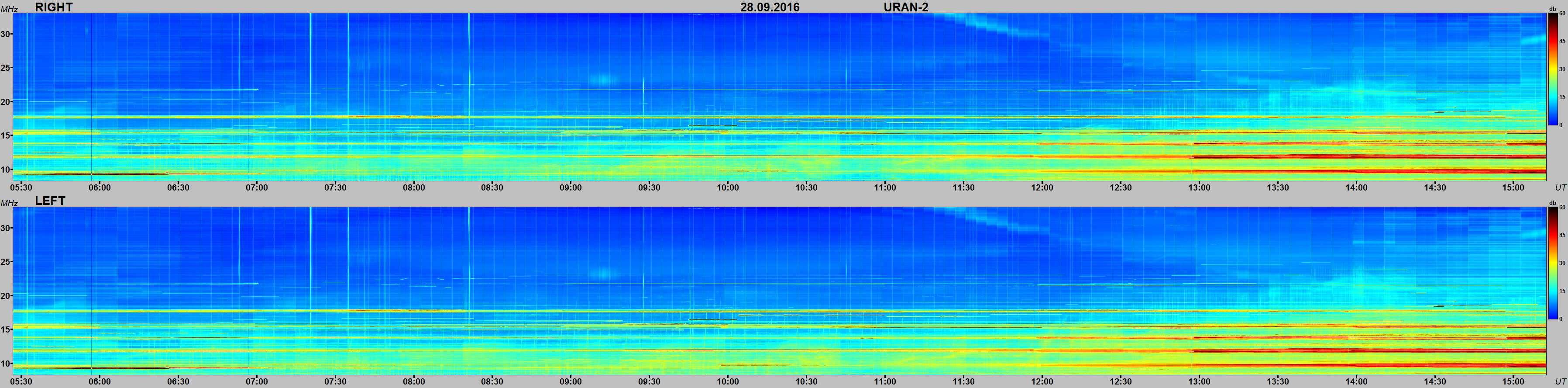Select the 09:00 time tick under LEFT panel
This screenshot has width=1568, height=388.
(571, 381)
